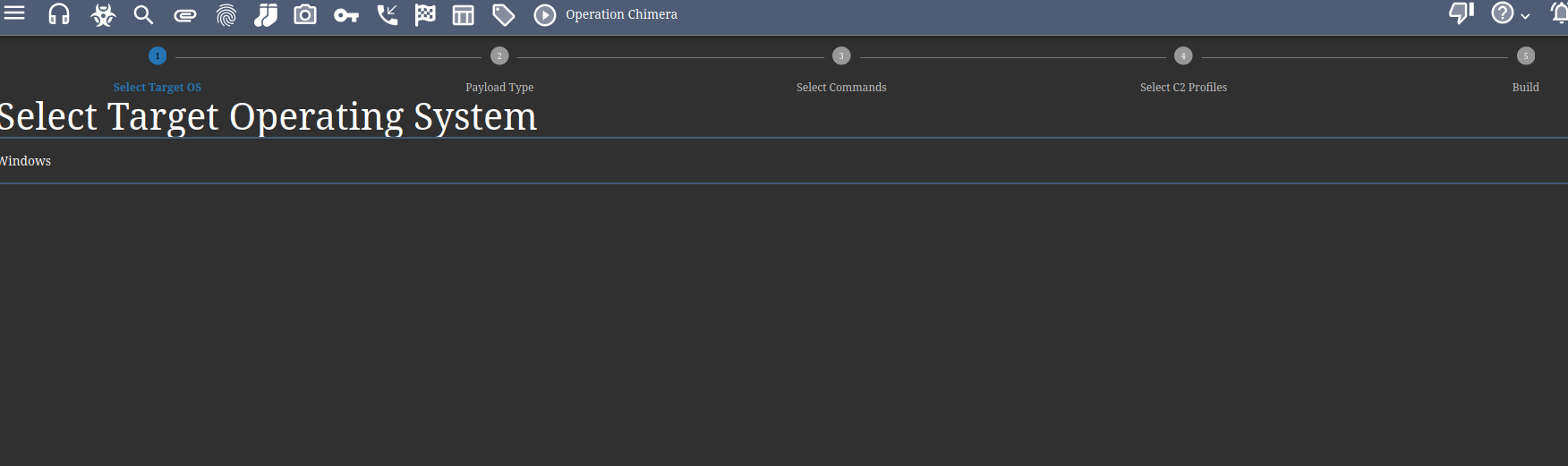Open the checkered flag icon
The image size is (1568, 466).
click(425, 14)
